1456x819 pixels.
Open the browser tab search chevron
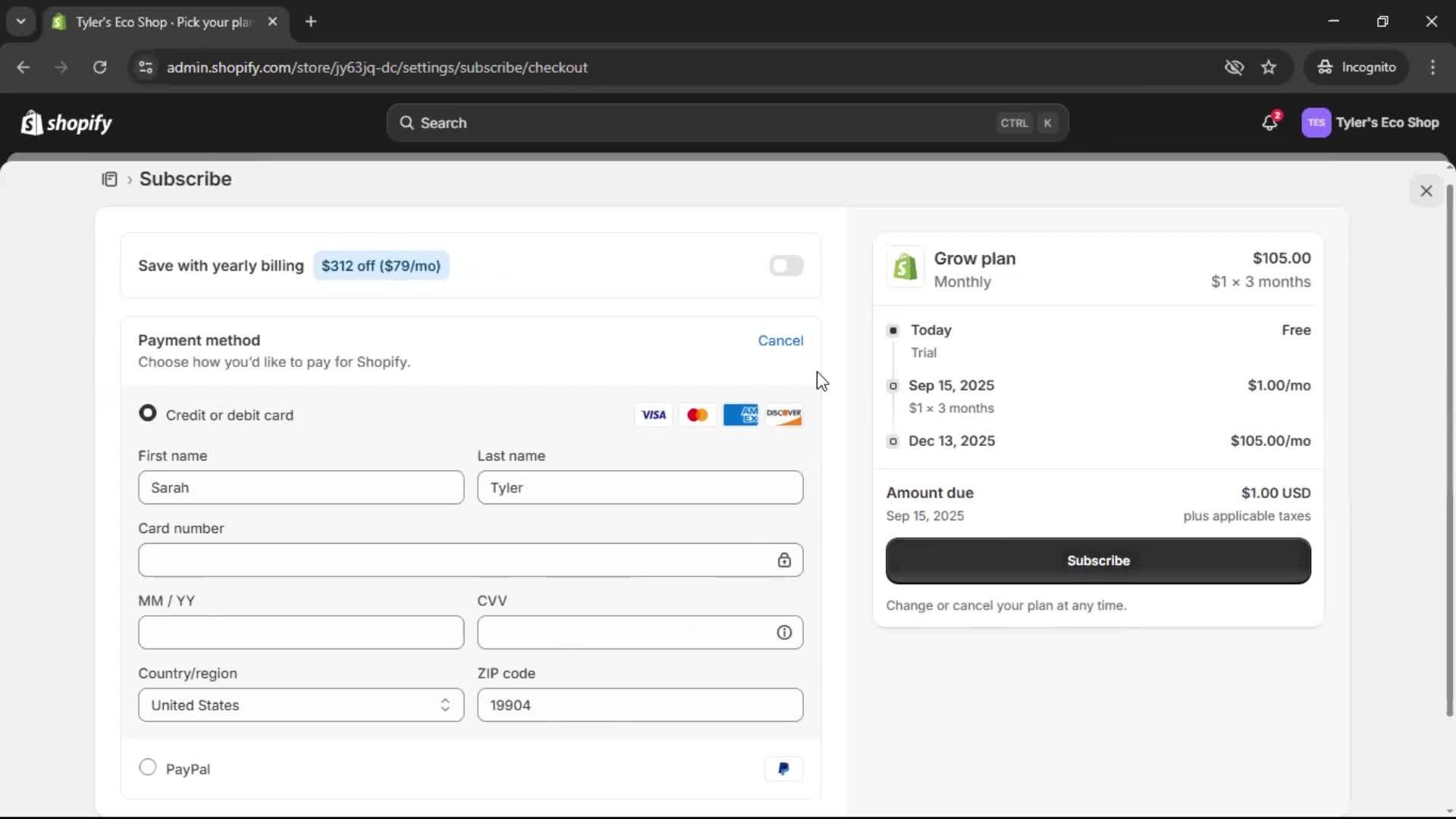pos(20,21)
